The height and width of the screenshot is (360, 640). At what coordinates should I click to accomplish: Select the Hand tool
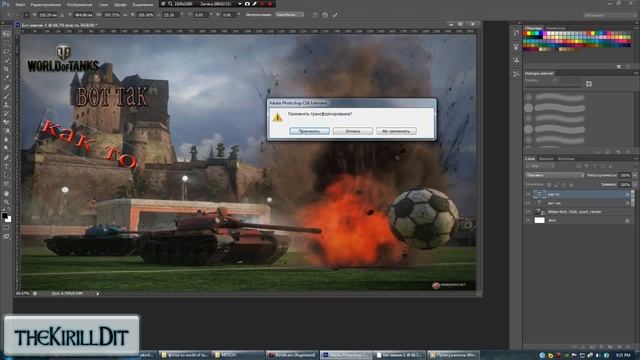coord(7,193)
